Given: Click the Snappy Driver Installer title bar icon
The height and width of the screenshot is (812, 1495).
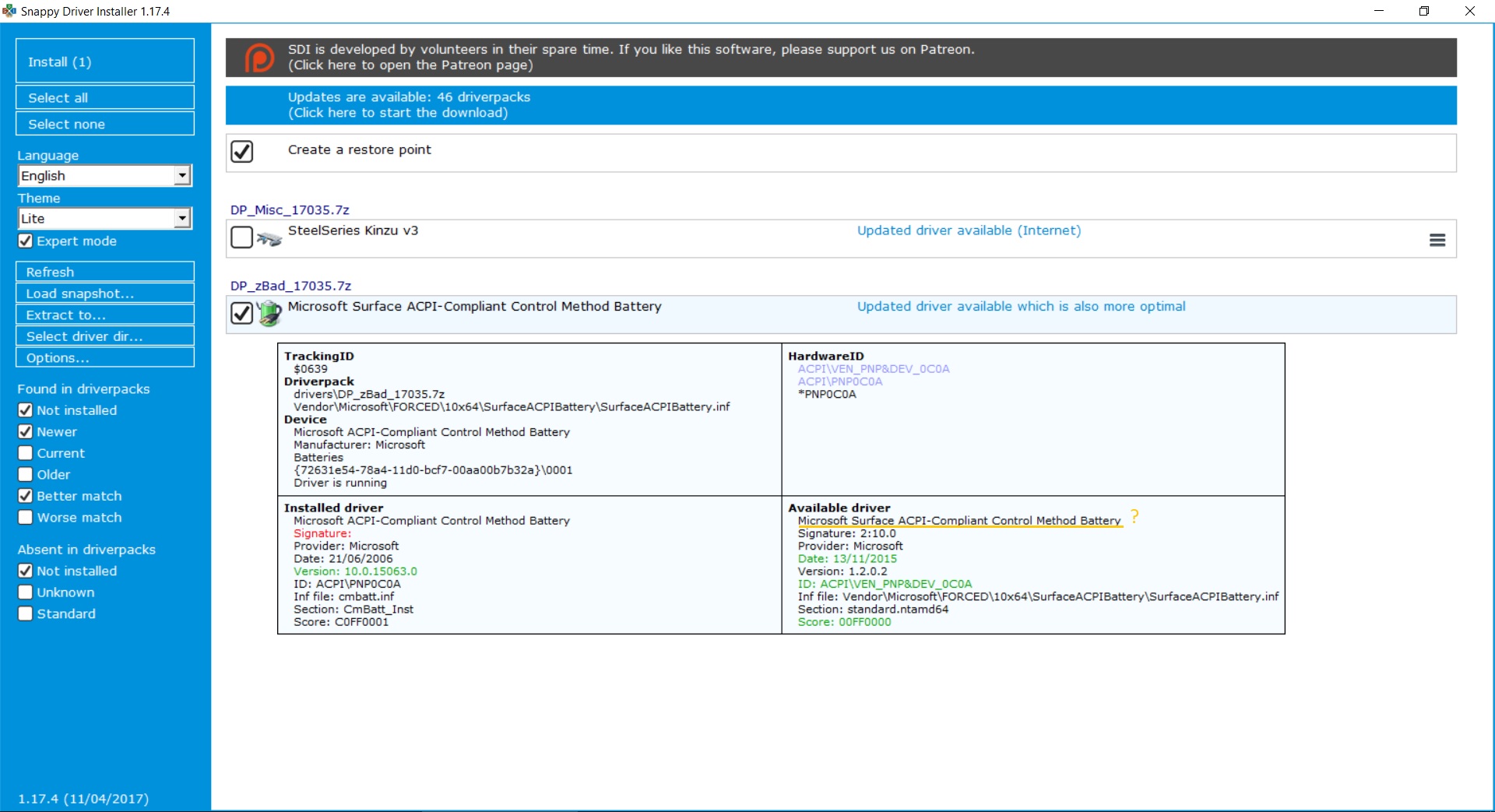Looking at the screenshot, I should point(9,11).
